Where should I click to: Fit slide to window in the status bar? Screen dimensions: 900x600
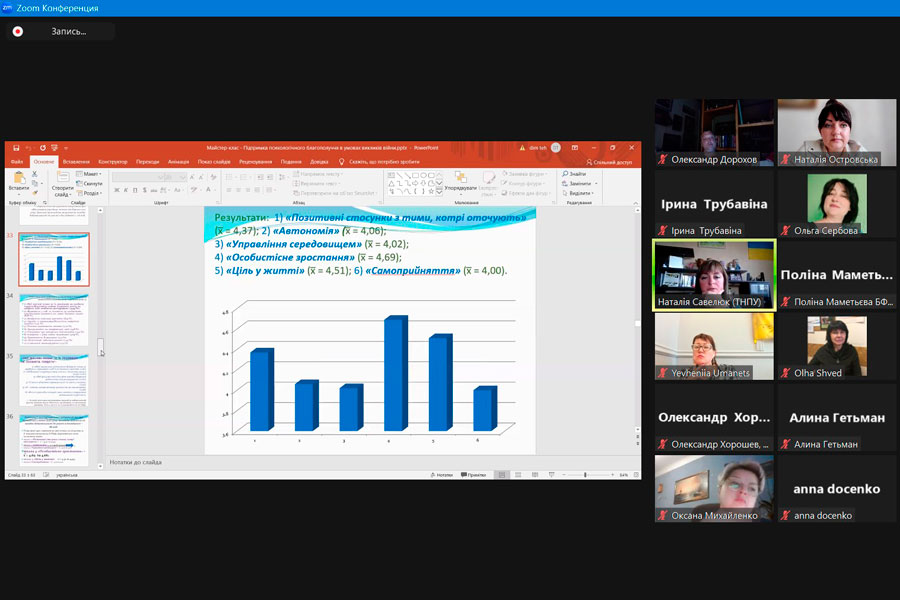pos(636,475)
